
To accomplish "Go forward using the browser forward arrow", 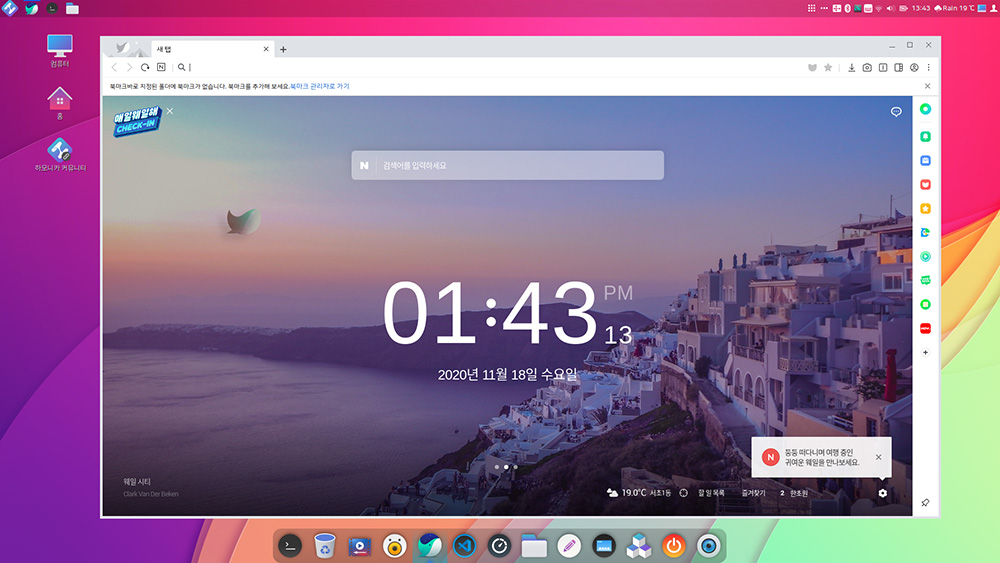I will pyautogui.click(x=129, y=67).
